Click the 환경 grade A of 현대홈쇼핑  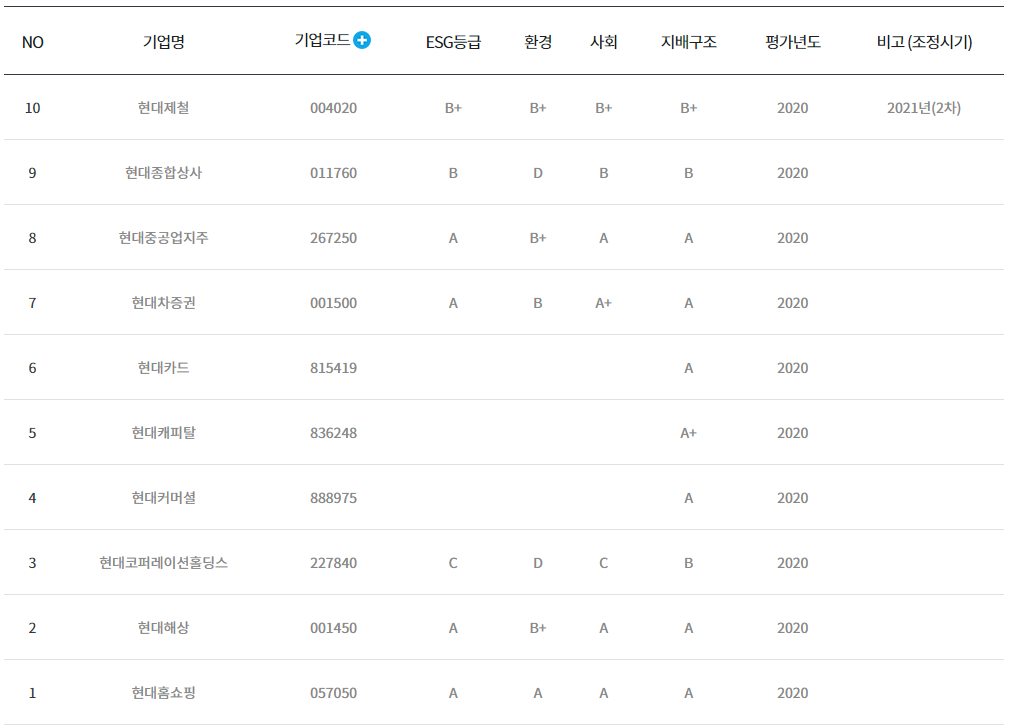538,693
